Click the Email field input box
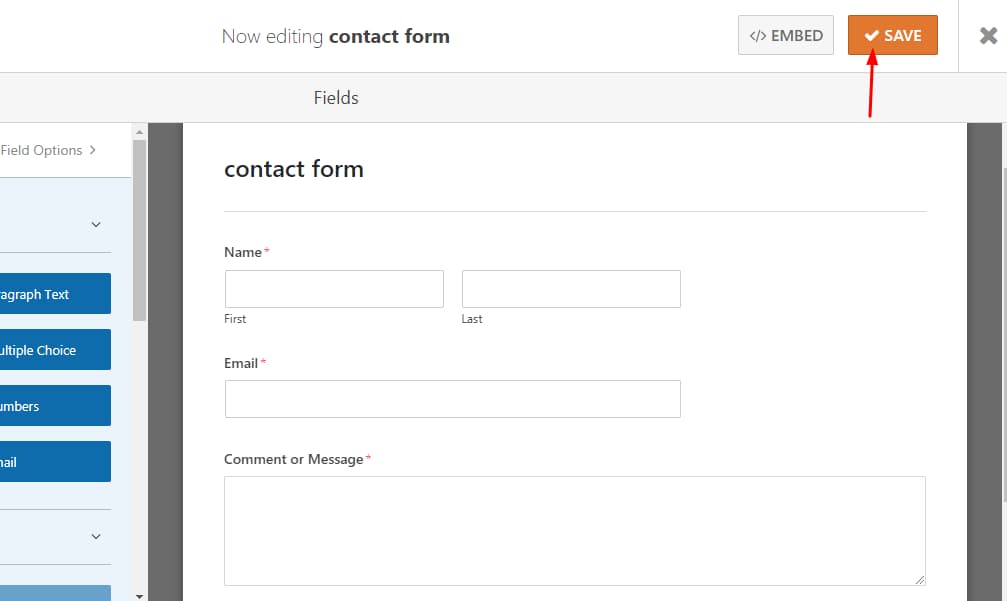 point(452,399)
